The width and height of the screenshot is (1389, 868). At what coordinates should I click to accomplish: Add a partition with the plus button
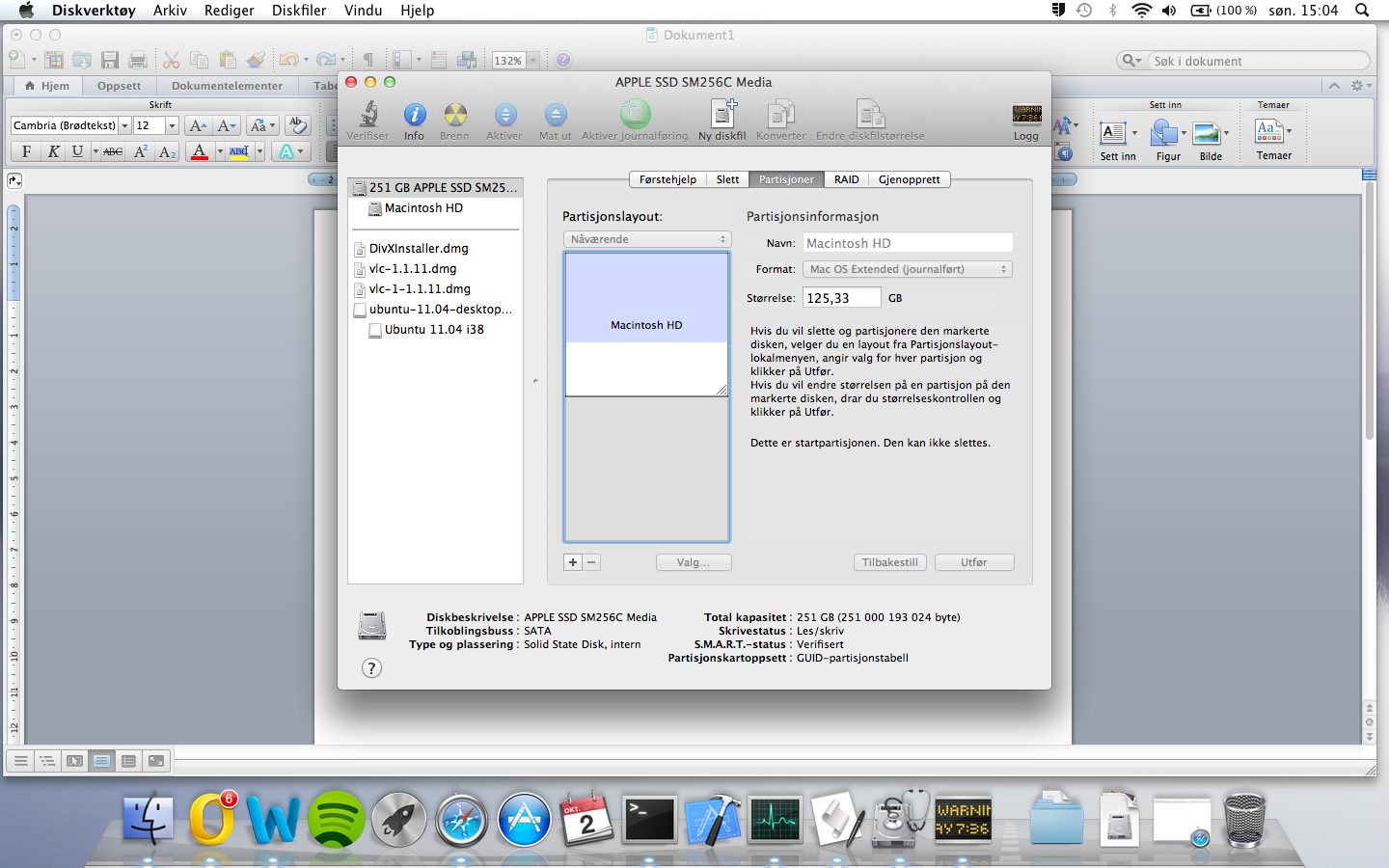pos(573,562)
